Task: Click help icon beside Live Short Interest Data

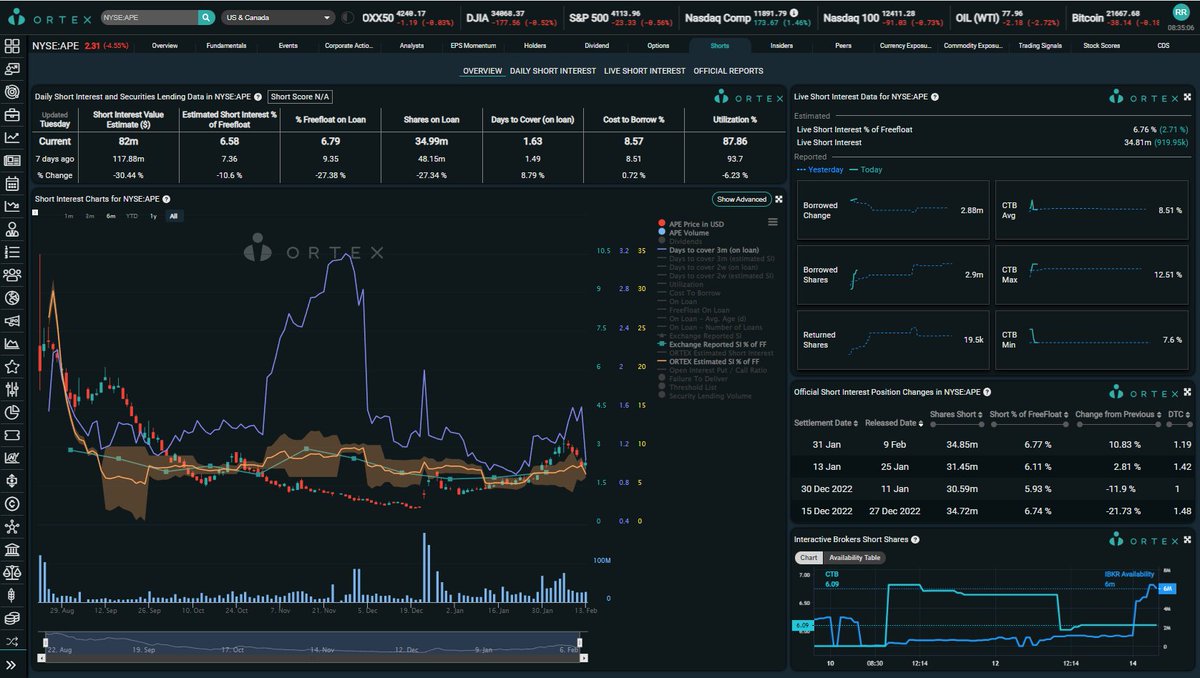Action: (x=933, y=97)
